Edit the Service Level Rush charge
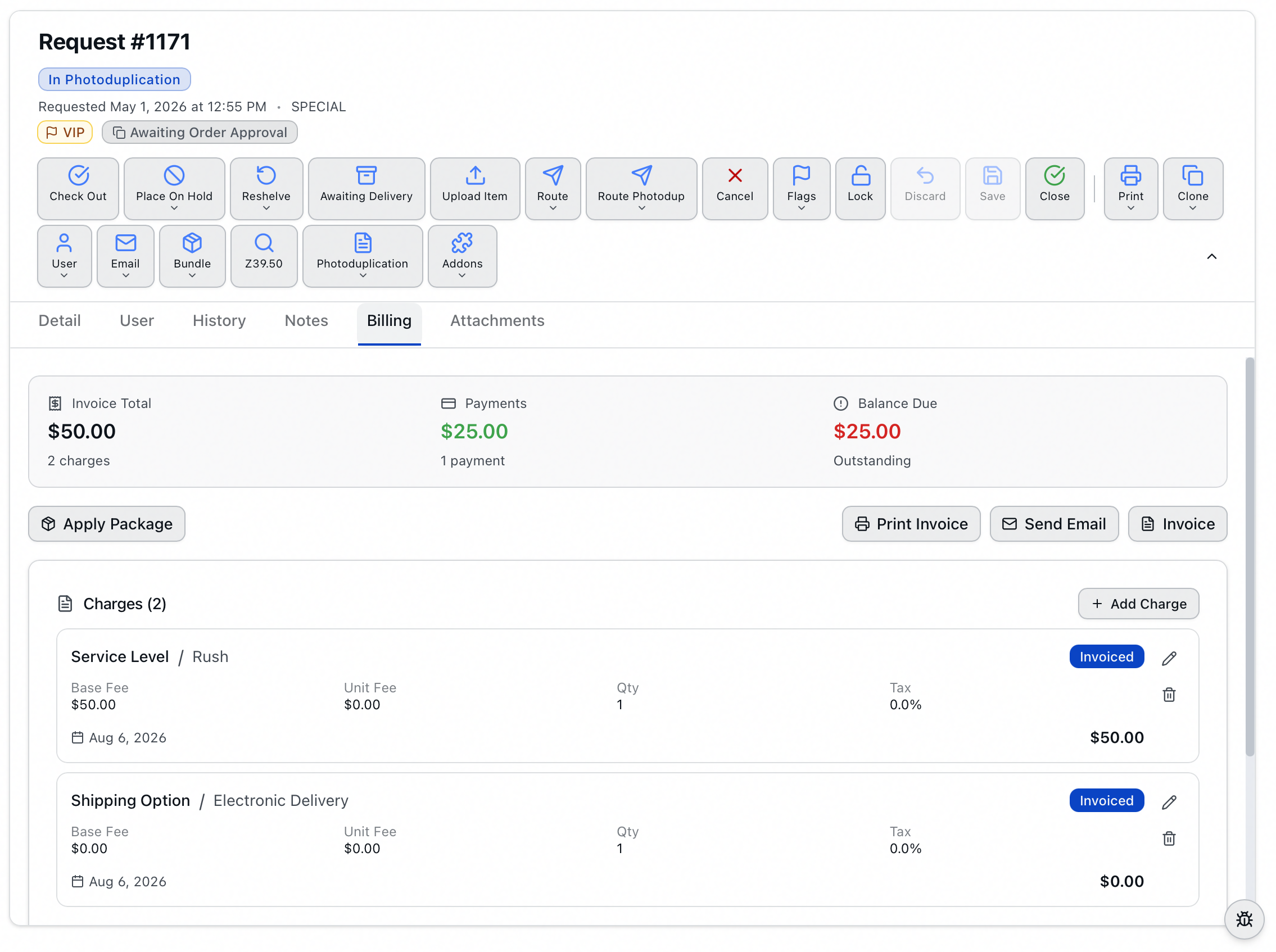Viewport: 1276px width, 952px height. click(x=1169, y=658)
